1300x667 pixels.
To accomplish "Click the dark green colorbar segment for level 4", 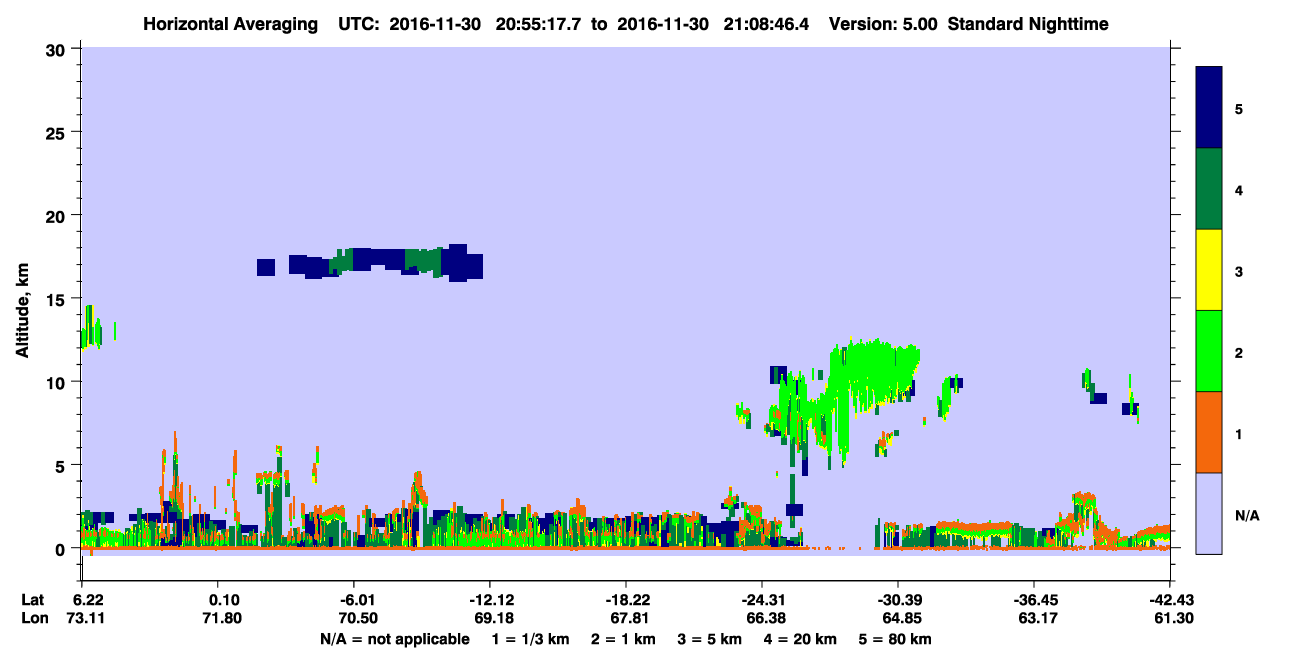I will [x=1209, y=188].
